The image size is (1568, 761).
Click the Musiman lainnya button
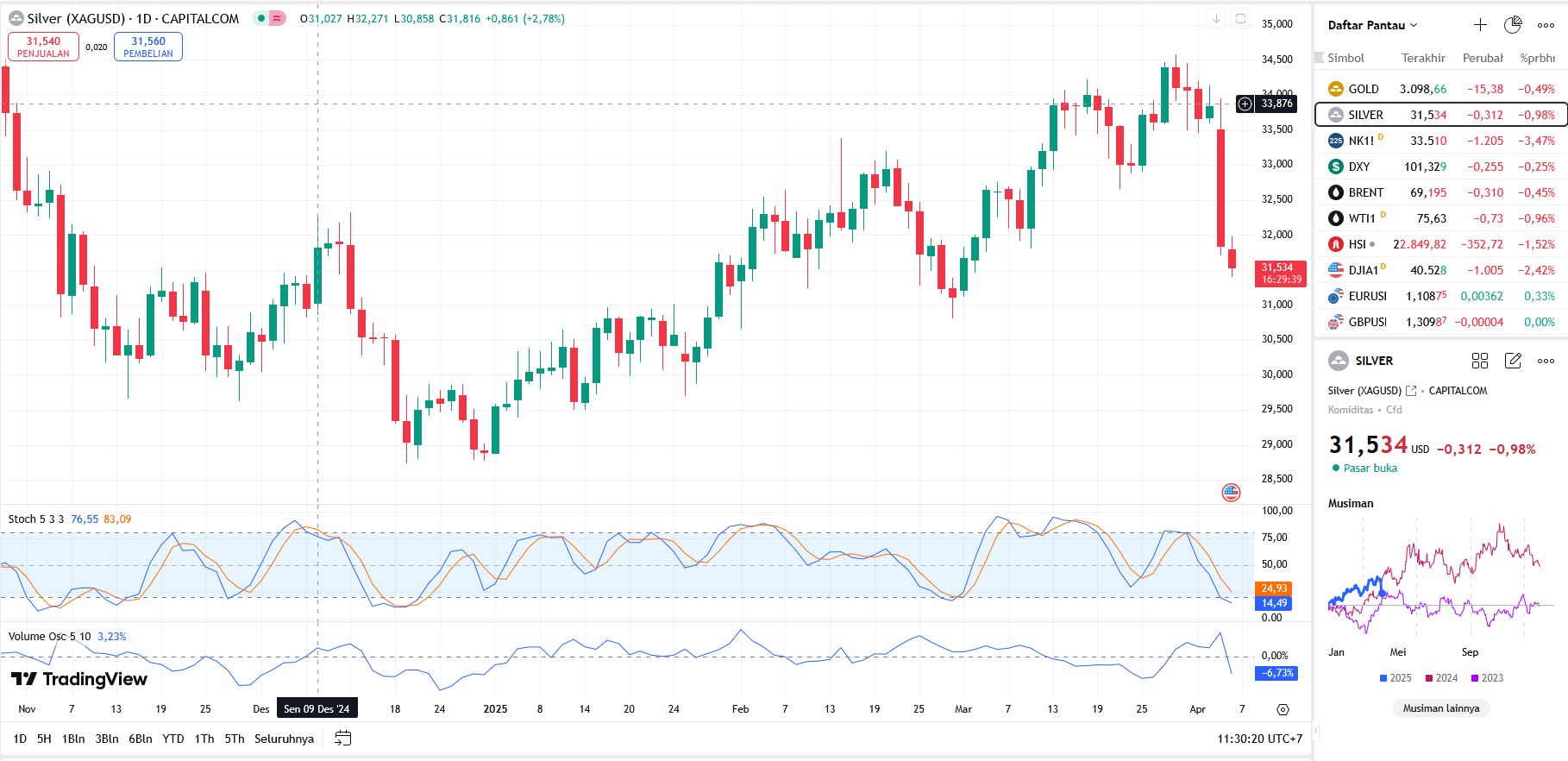click(1440, 708)
